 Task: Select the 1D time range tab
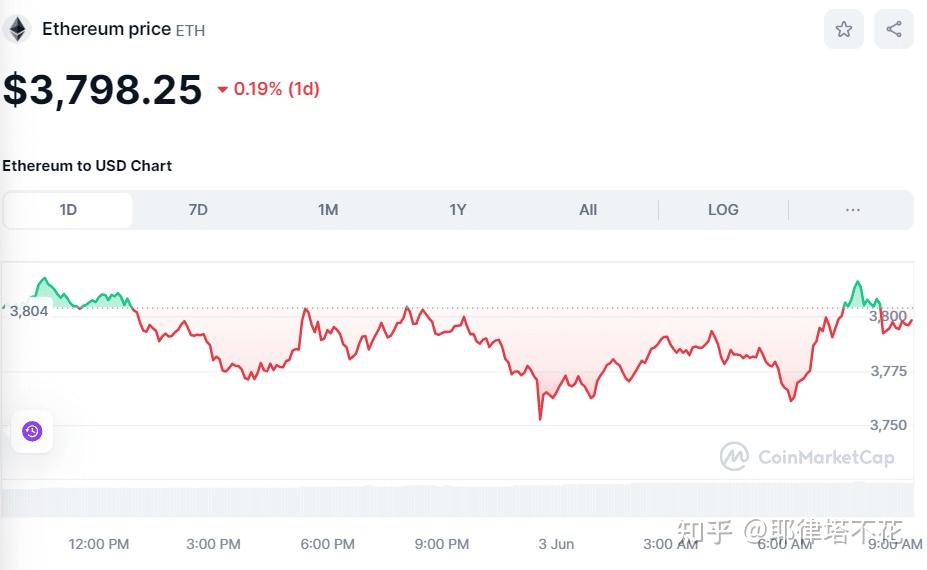click(68, 210)
